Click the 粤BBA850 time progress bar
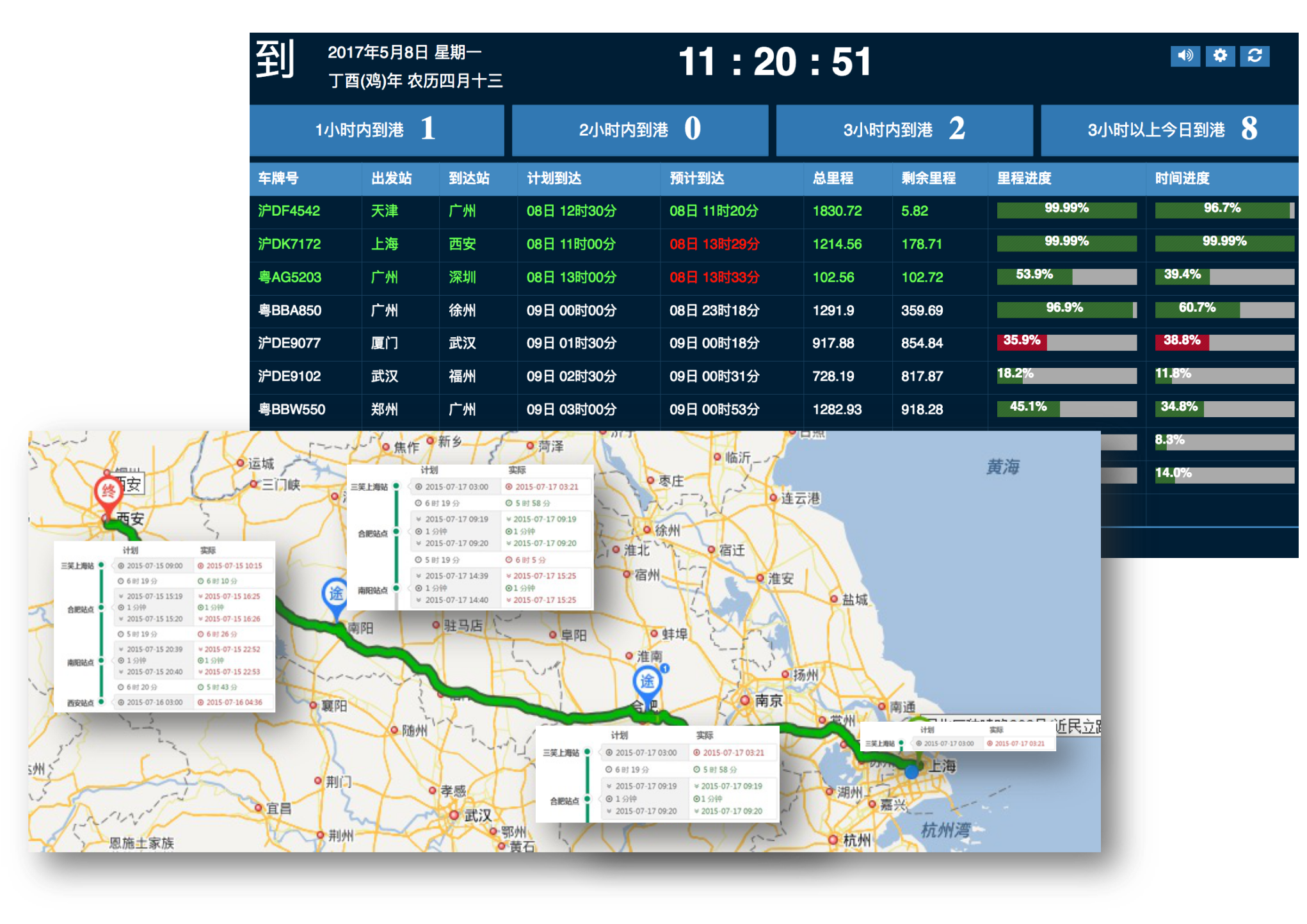The image size is (1307, 924). [x=1223, y=310]
